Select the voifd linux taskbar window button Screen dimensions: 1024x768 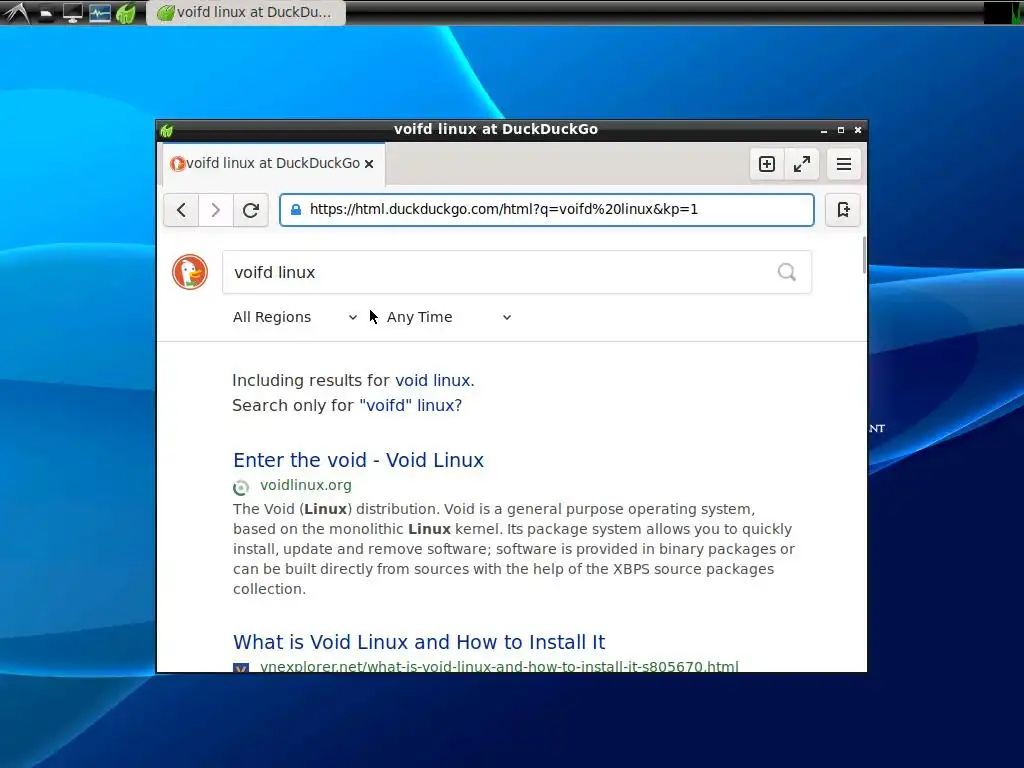click(246, 12)
